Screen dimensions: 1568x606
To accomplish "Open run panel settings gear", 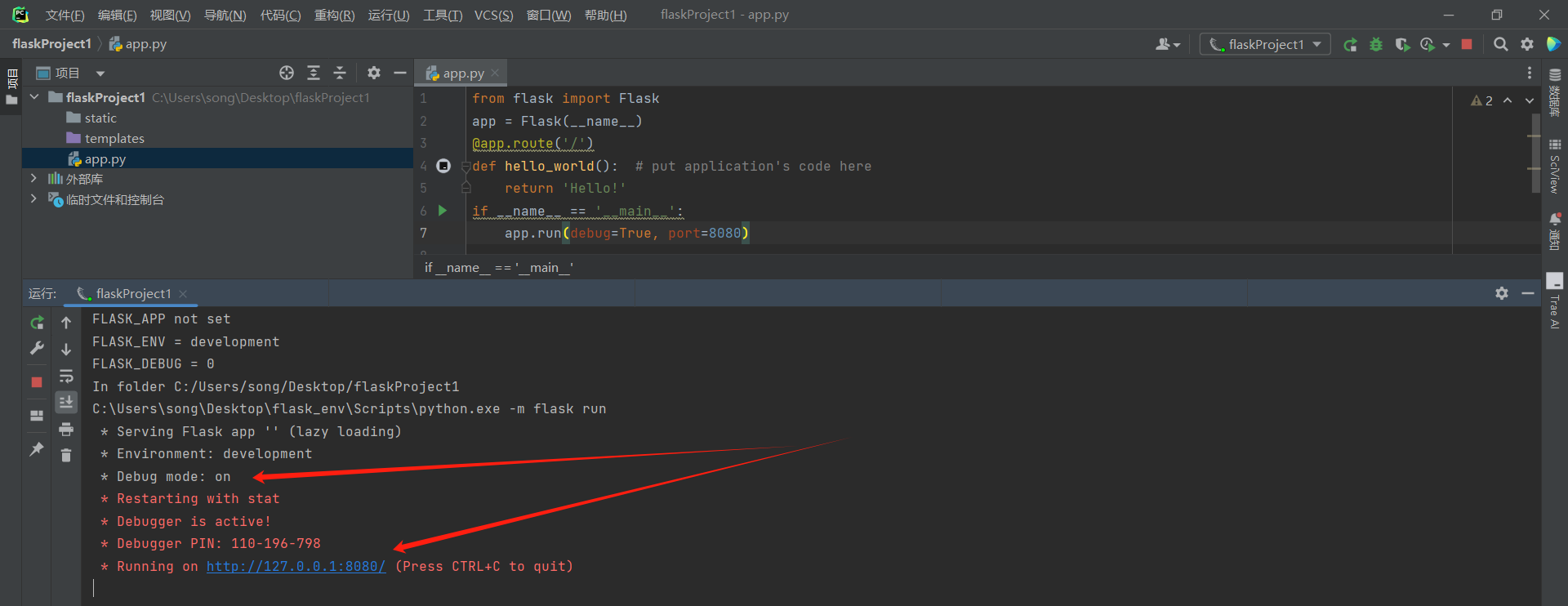I will click(1502, 293).
